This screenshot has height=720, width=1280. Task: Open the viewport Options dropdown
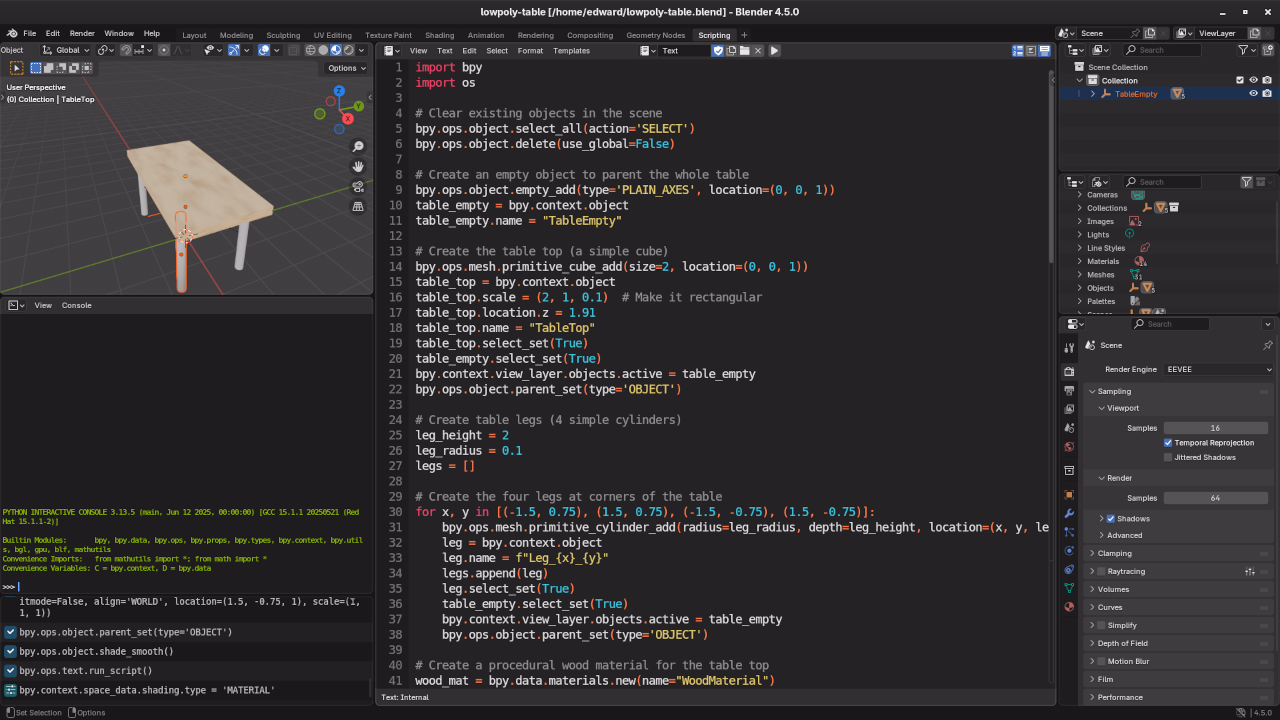click(347, 68)
